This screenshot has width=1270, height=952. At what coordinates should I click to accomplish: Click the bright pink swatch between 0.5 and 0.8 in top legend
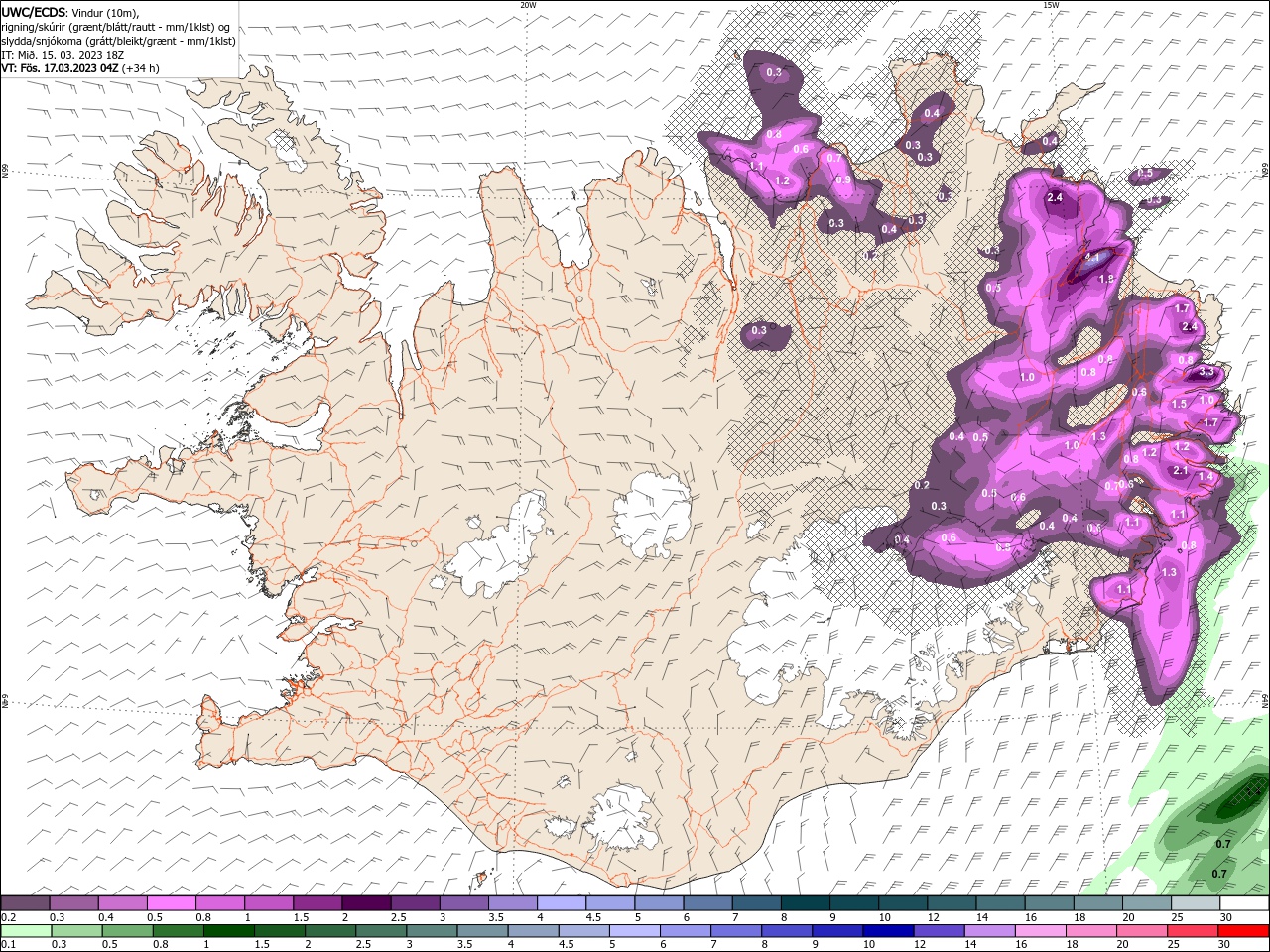pos(171,903)
